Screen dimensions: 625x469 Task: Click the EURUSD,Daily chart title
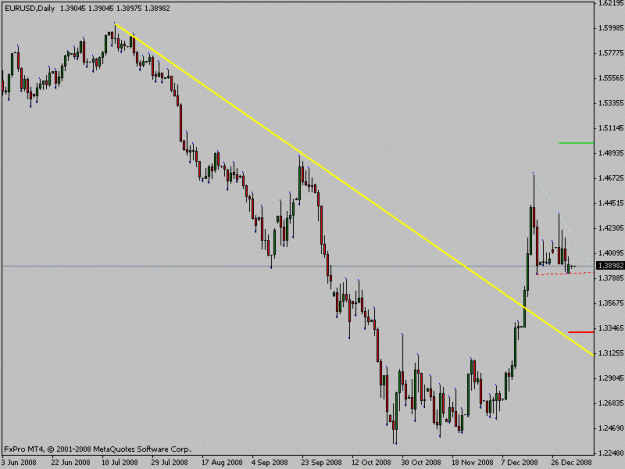click(30, 8)
